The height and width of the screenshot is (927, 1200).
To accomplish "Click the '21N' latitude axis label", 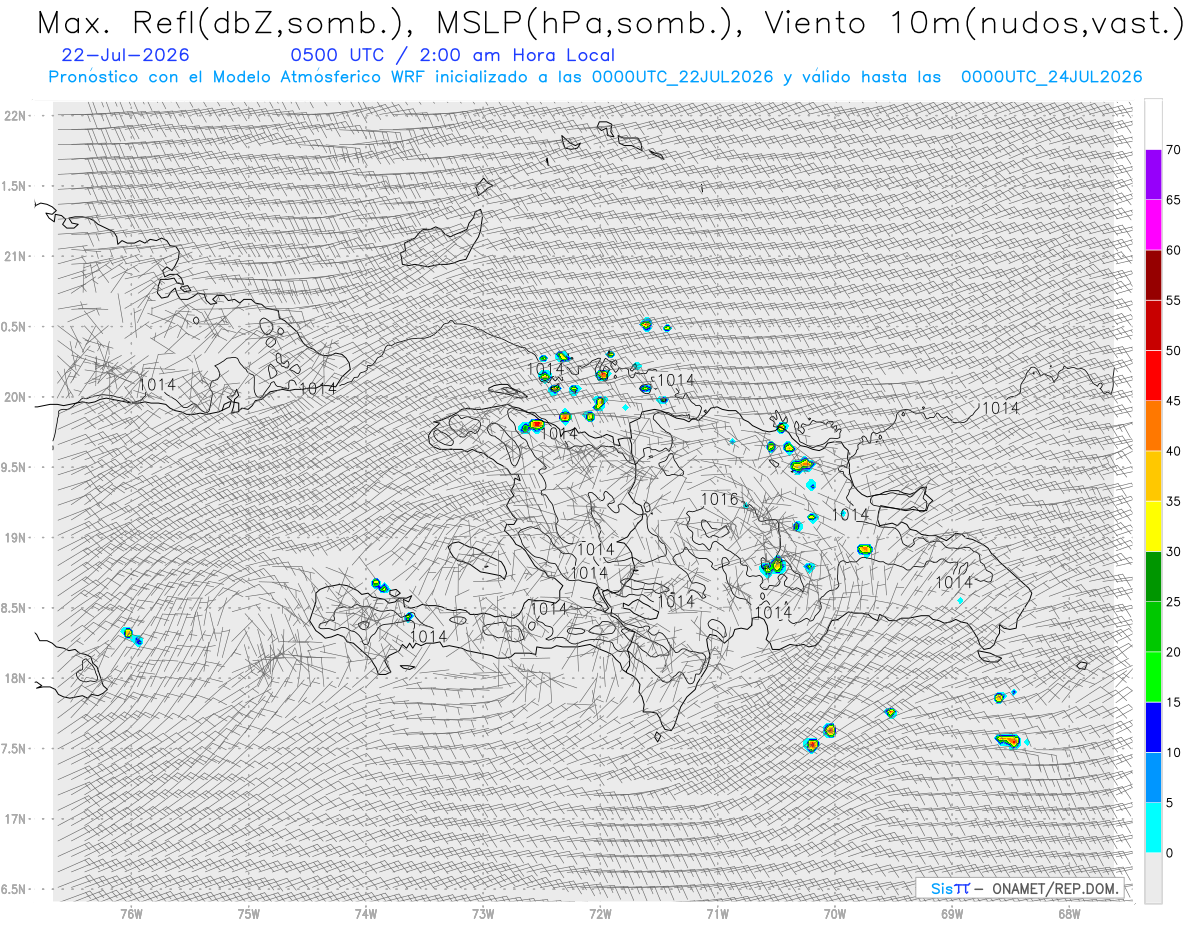I will [x=14, y=256].
